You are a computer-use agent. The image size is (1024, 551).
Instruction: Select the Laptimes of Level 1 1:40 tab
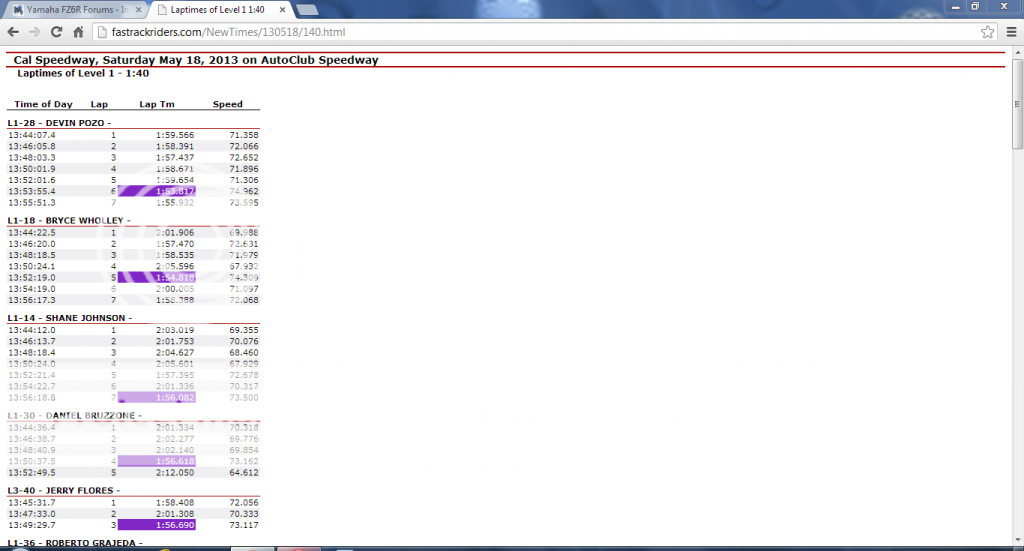tap(215, 10)
